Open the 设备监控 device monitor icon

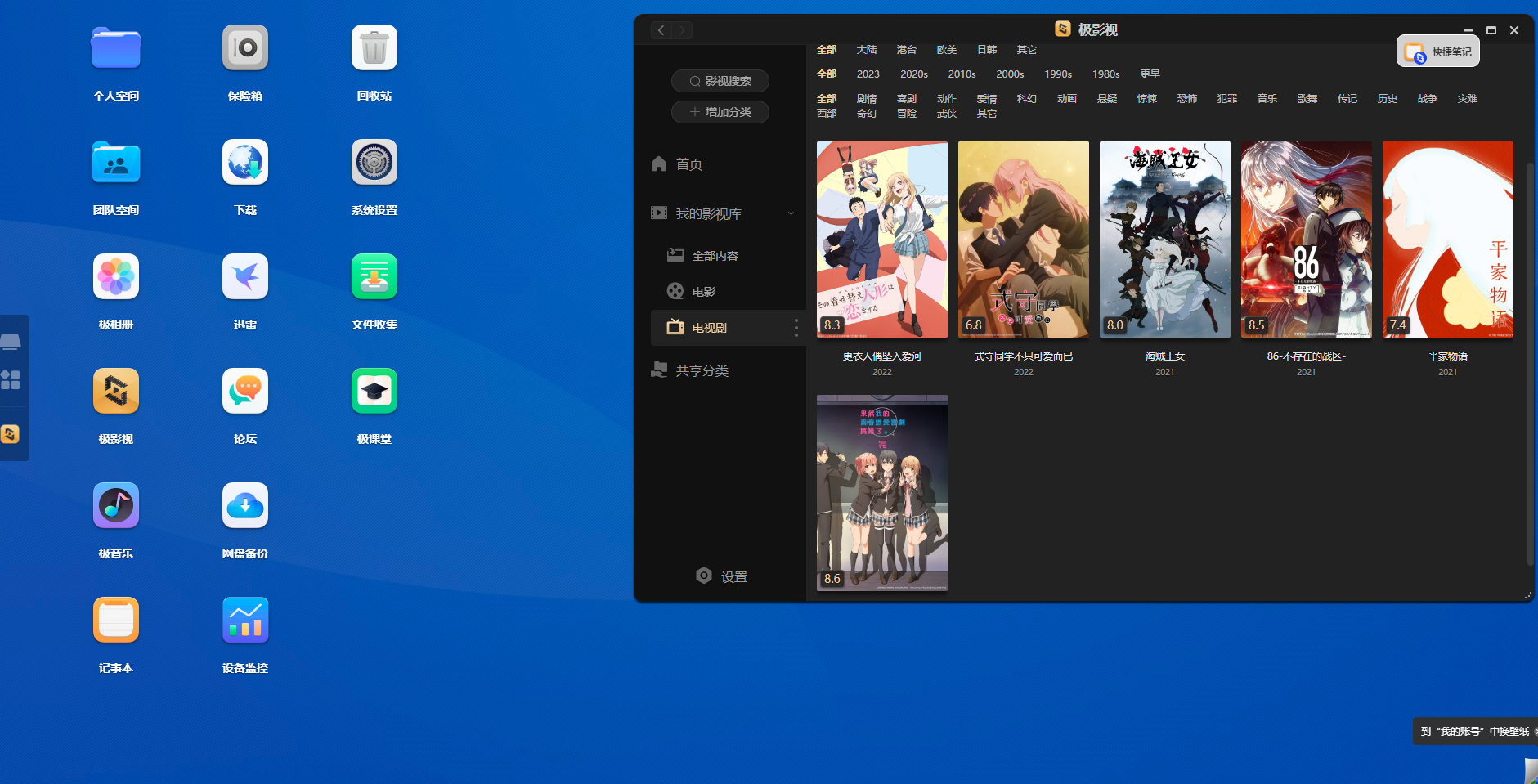[x=245, y=620]
